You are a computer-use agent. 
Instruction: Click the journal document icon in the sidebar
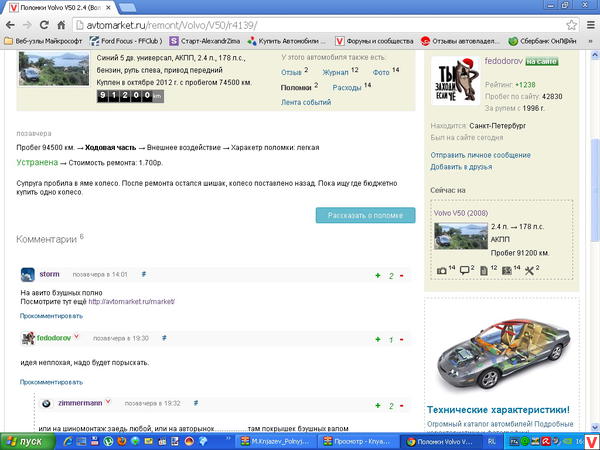[x=484, y=271]
